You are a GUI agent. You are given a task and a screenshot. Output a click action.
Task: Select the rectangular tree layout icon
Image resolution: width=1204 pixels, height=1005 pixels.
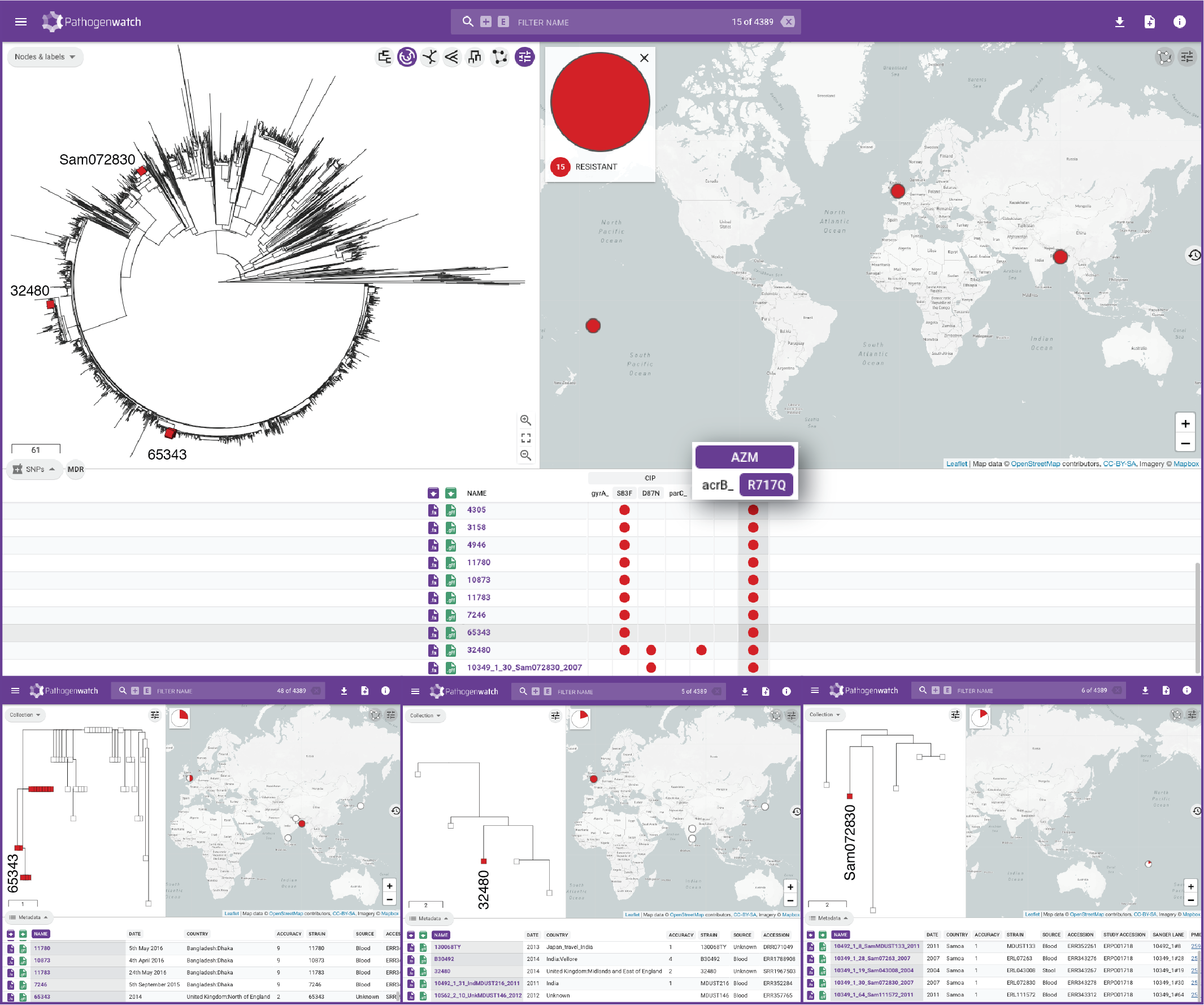(x=384, y=57)
